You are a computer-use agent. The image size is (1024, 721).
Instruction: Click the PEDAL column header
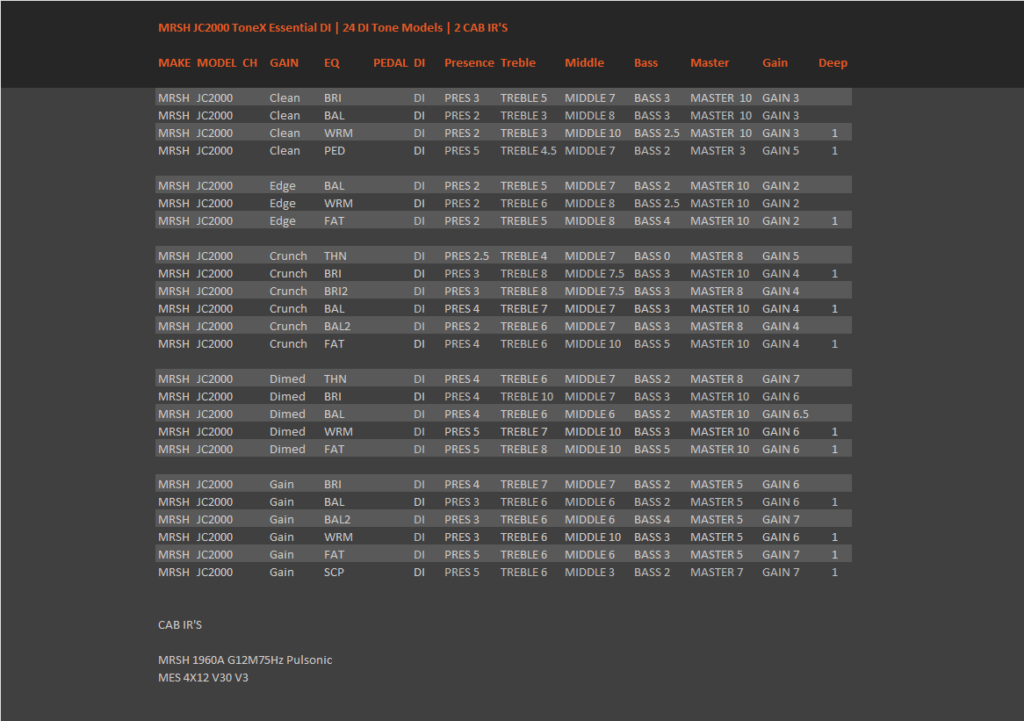click(391, 63)
